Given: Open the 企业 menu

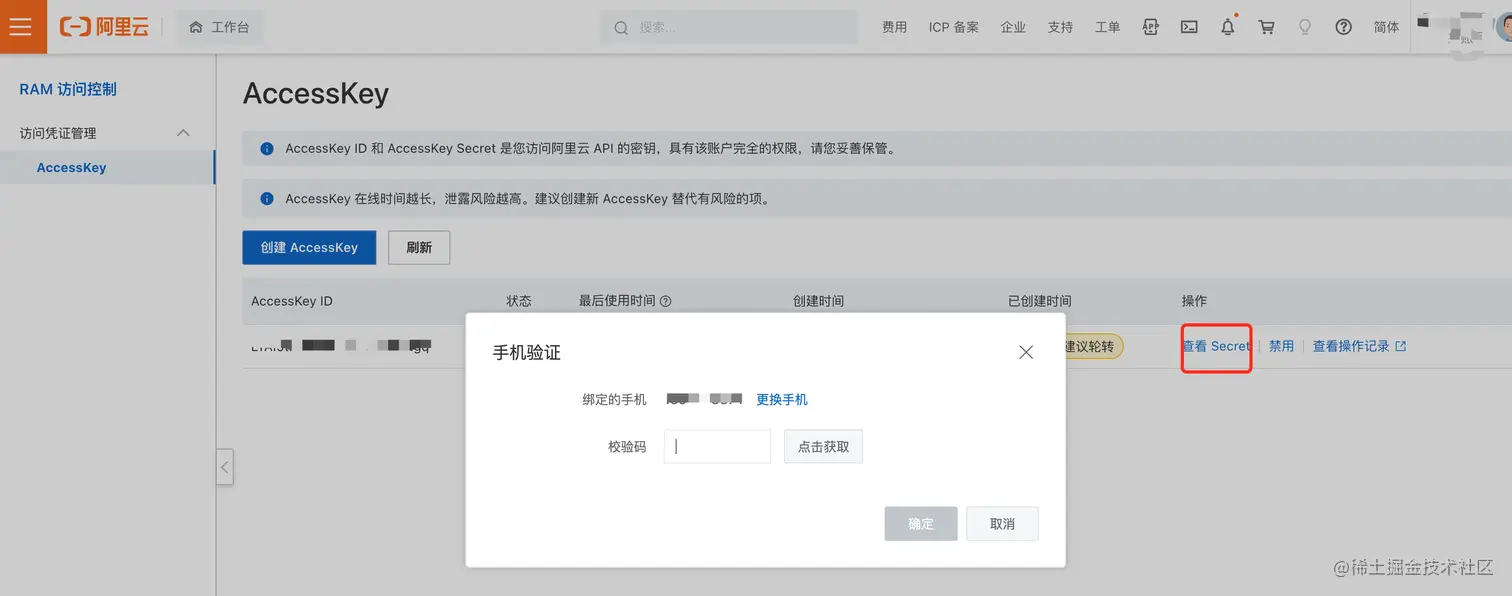Looking at the screenshot, I should [1013, 27].
